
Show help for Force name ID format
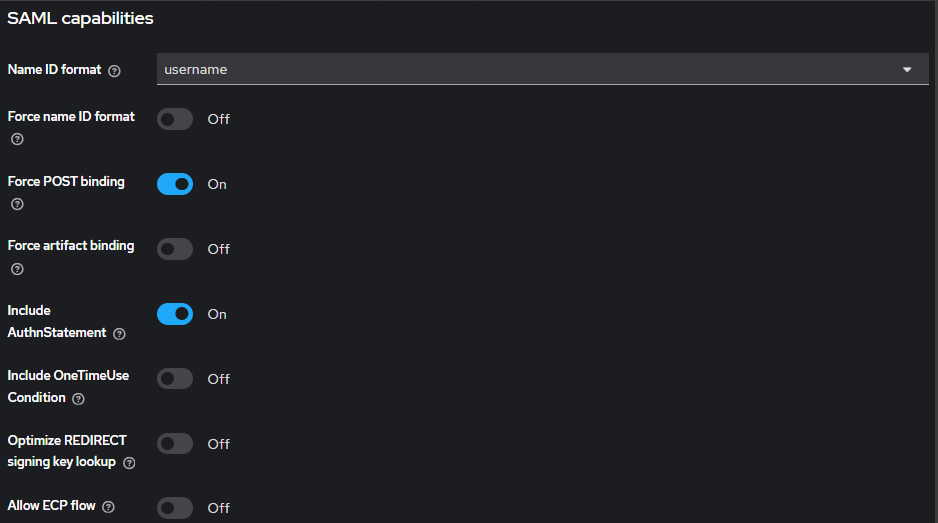(17, 139)
